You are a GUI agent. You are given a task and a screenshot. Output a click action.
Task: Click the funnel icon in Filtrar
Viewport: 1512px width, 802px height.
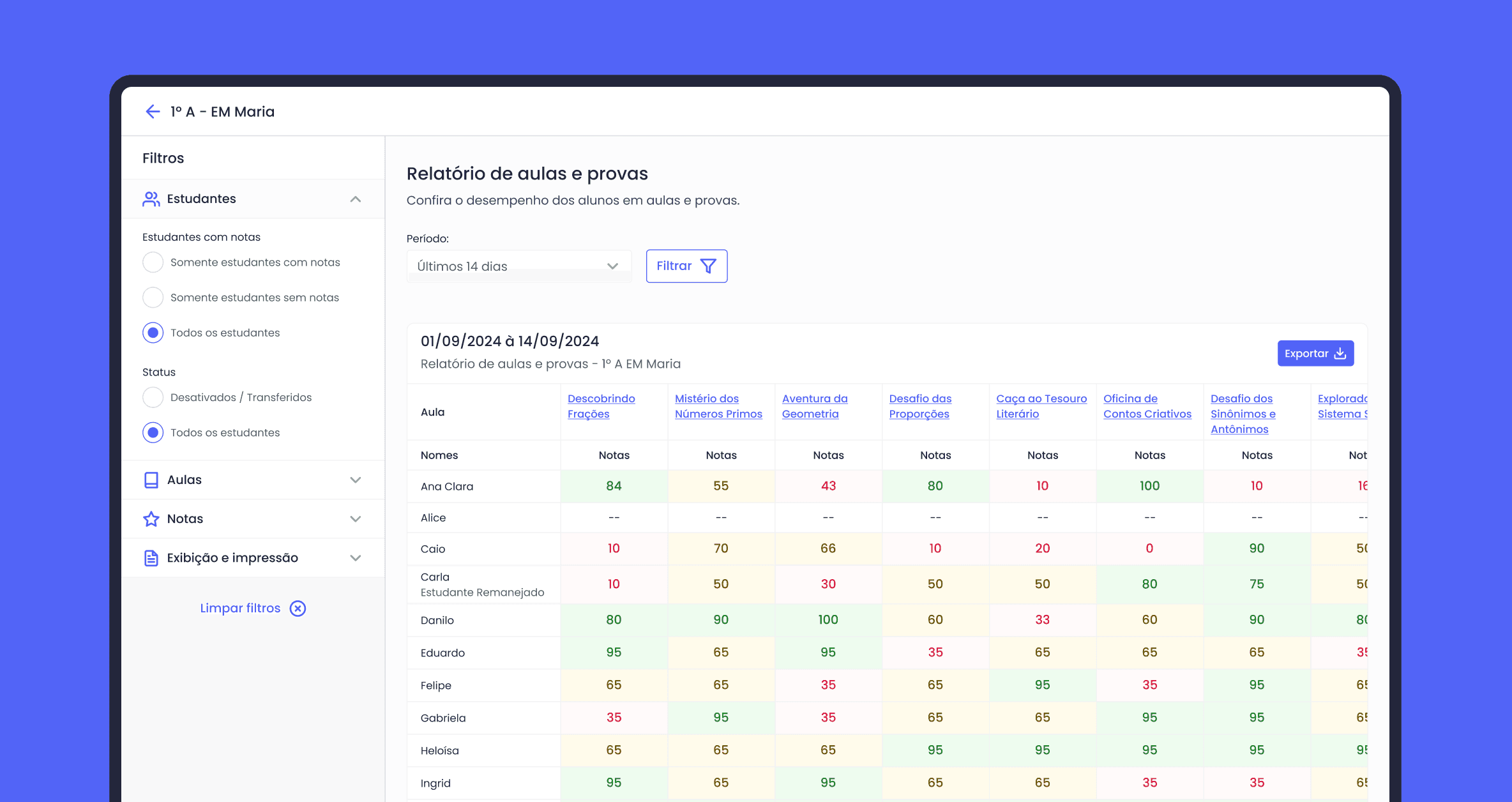(x=708, y=266)
